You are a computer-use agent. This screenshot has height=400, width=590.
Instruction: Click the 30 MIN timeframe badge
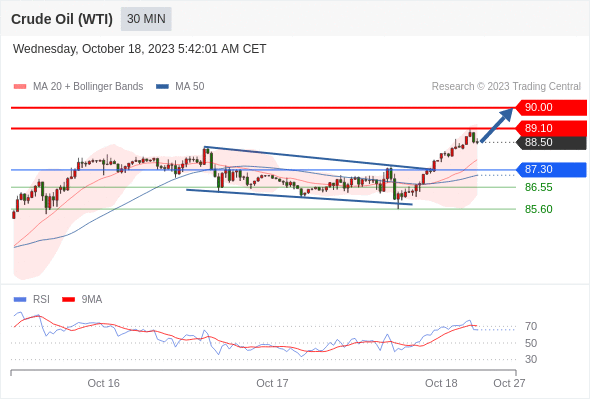click(146, 19)
